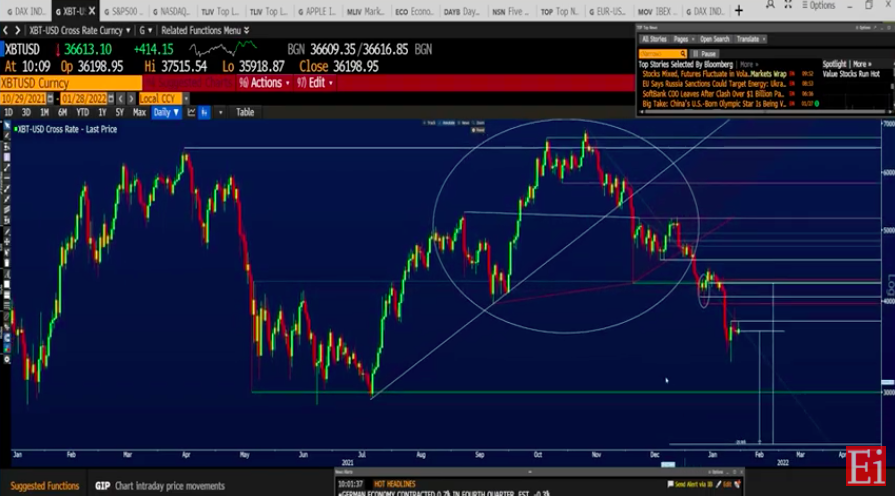Click the search magnifier in title bar
Image resolution: width=895 pixels, height=496 pixels.
pyautogui.click(x=771, y=5)
